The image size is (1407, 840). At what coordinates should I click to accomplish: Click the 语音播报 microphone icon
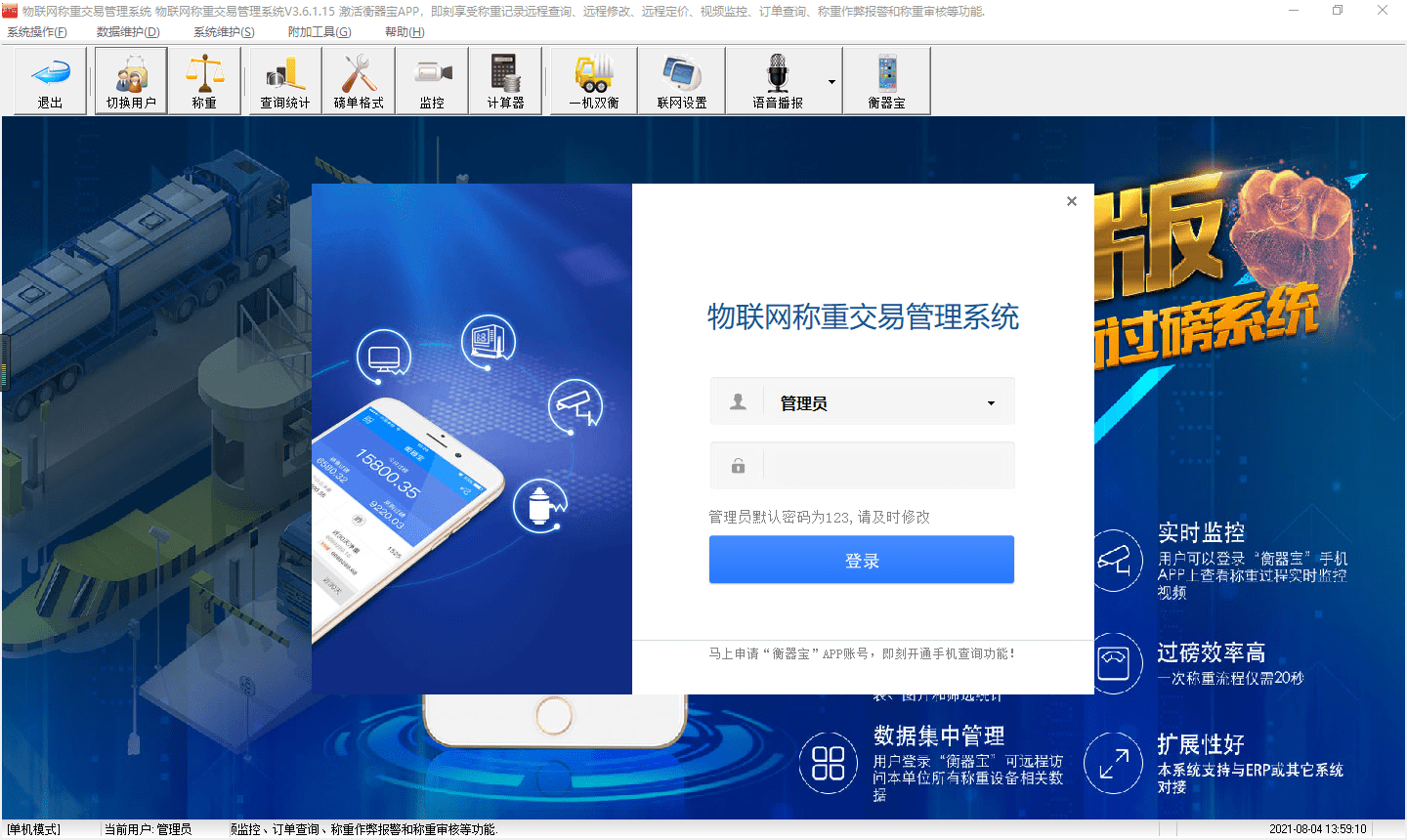click(x=778, y=73)
